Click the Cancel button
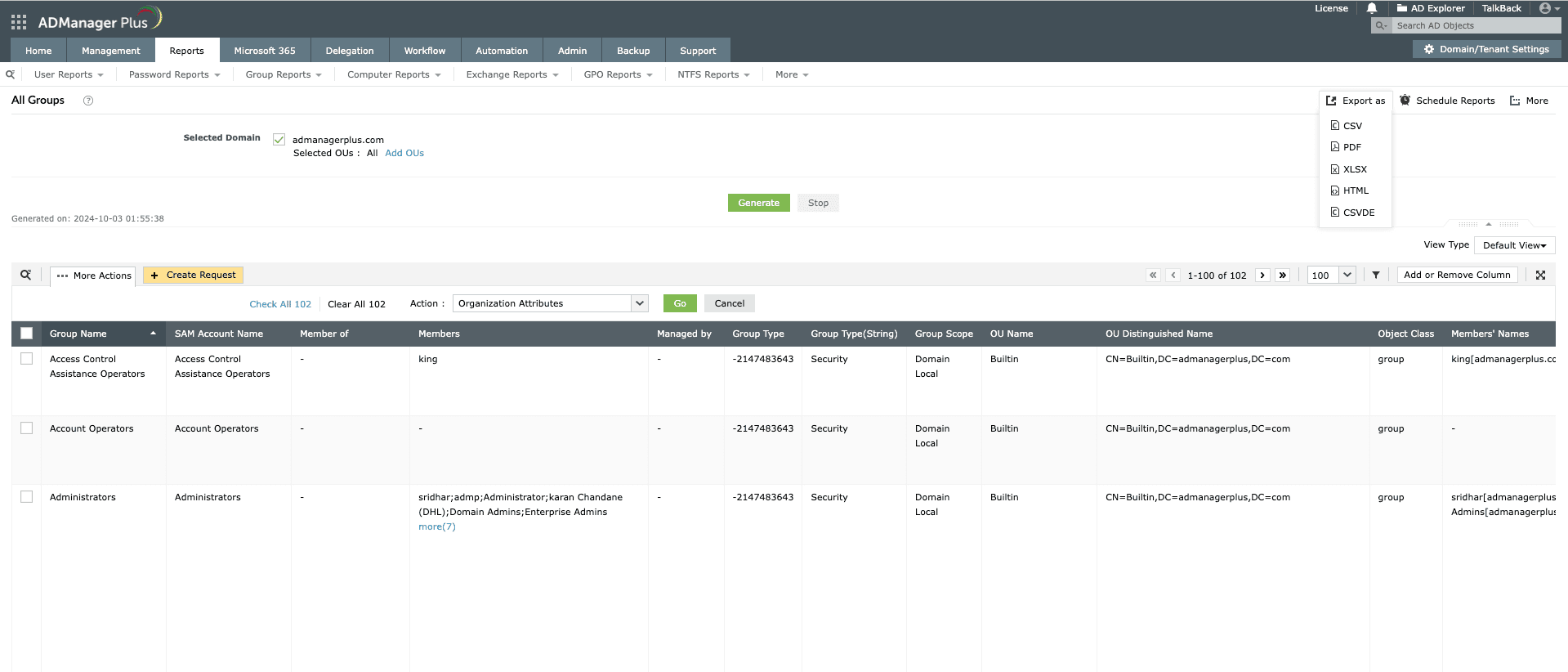This screenshot has height=672, width=1568. pos(730,303)
